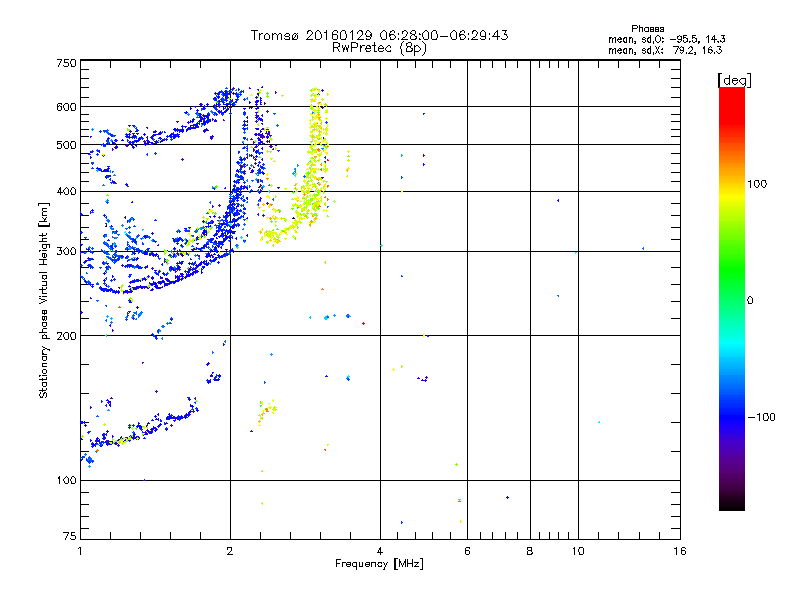Click the 'mean, sd,X: 79.2, 16.3' text

click(665, 50)
